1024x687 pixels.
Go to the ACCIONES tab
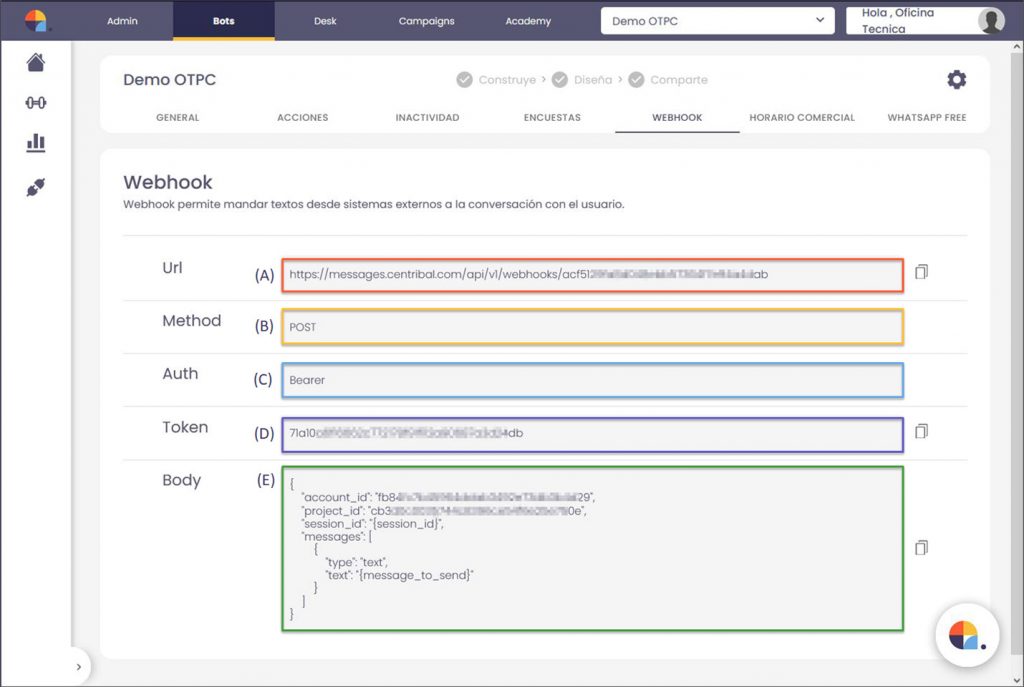coord(302,117)
